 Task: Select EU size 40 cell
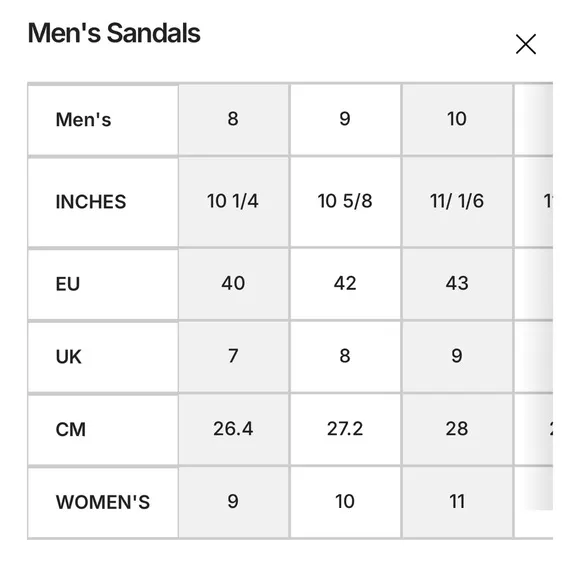[x=233, y=284]
